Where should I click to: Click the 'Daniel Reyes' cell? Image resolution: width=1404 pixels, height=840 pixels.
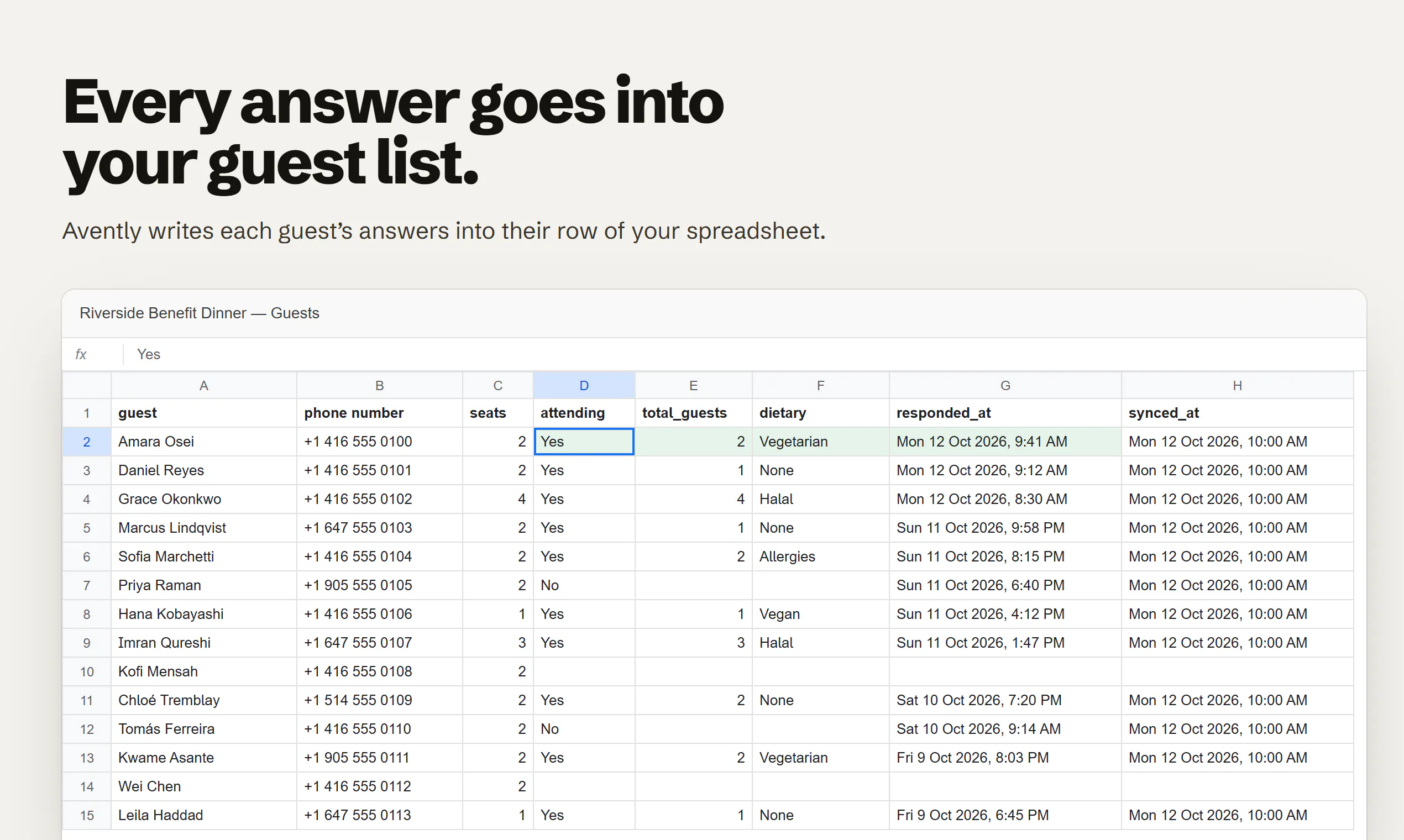pos(204,470)
